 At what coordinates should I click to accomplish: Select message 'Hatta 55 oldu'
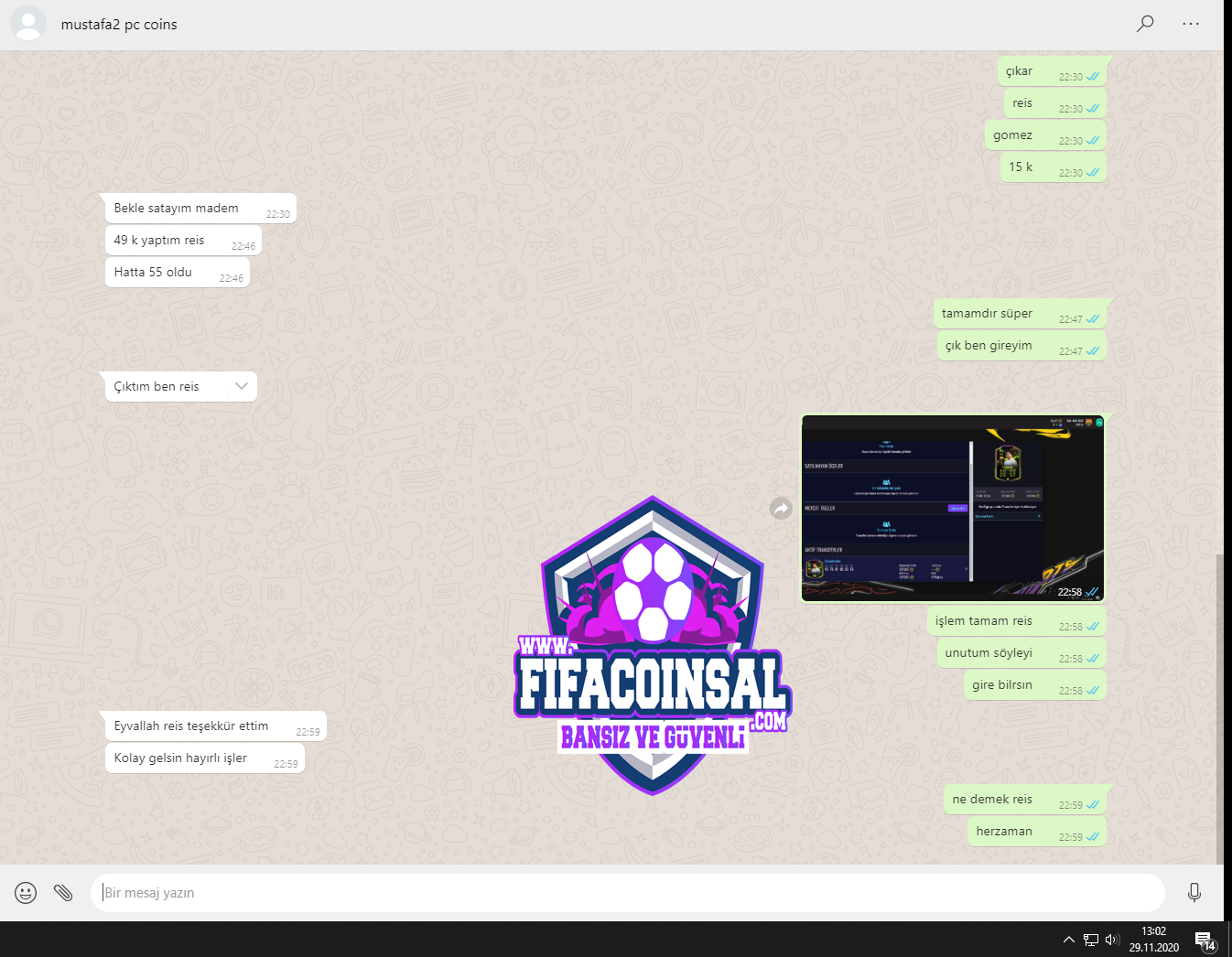178,272
